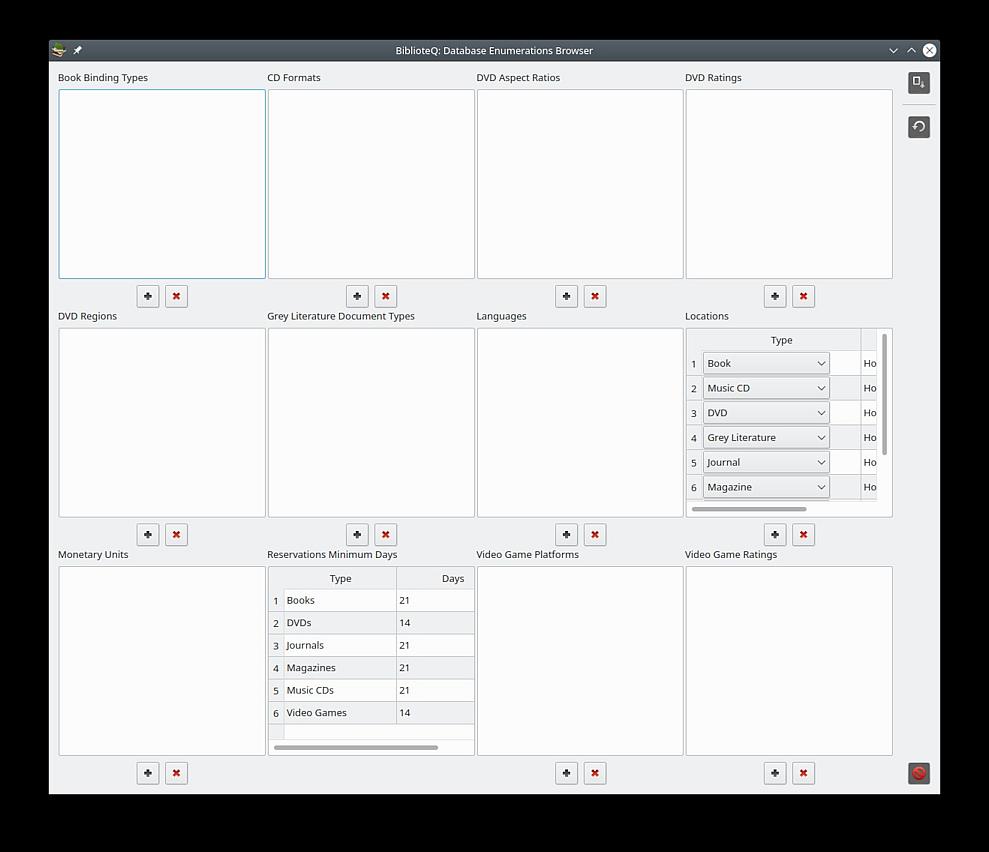Click the Days value for Journals
The width and height of the screenshot is (989, 852).
pyautogui.click(x=435, y=645)
